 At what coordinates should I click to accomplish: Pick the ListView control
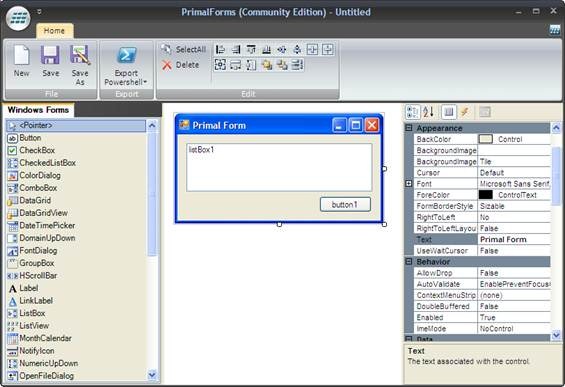[x=76, y=326]
